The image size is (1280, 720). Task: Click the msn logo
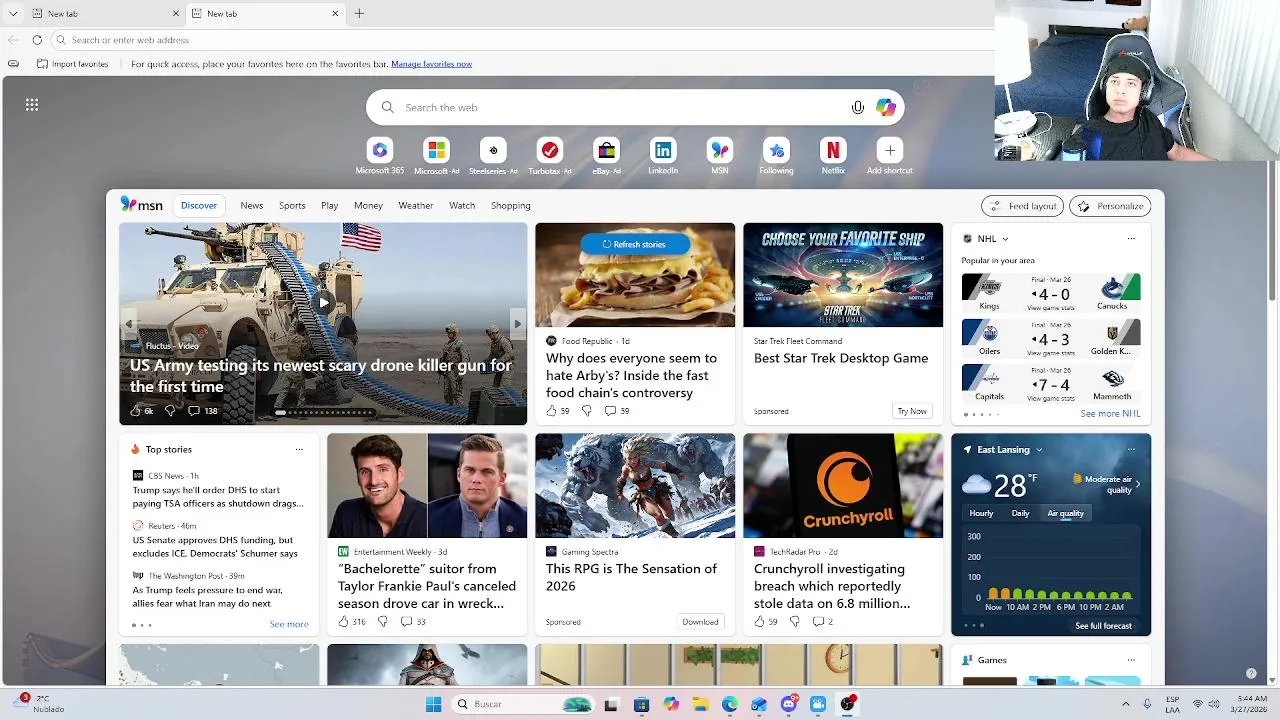pos(142,204)
